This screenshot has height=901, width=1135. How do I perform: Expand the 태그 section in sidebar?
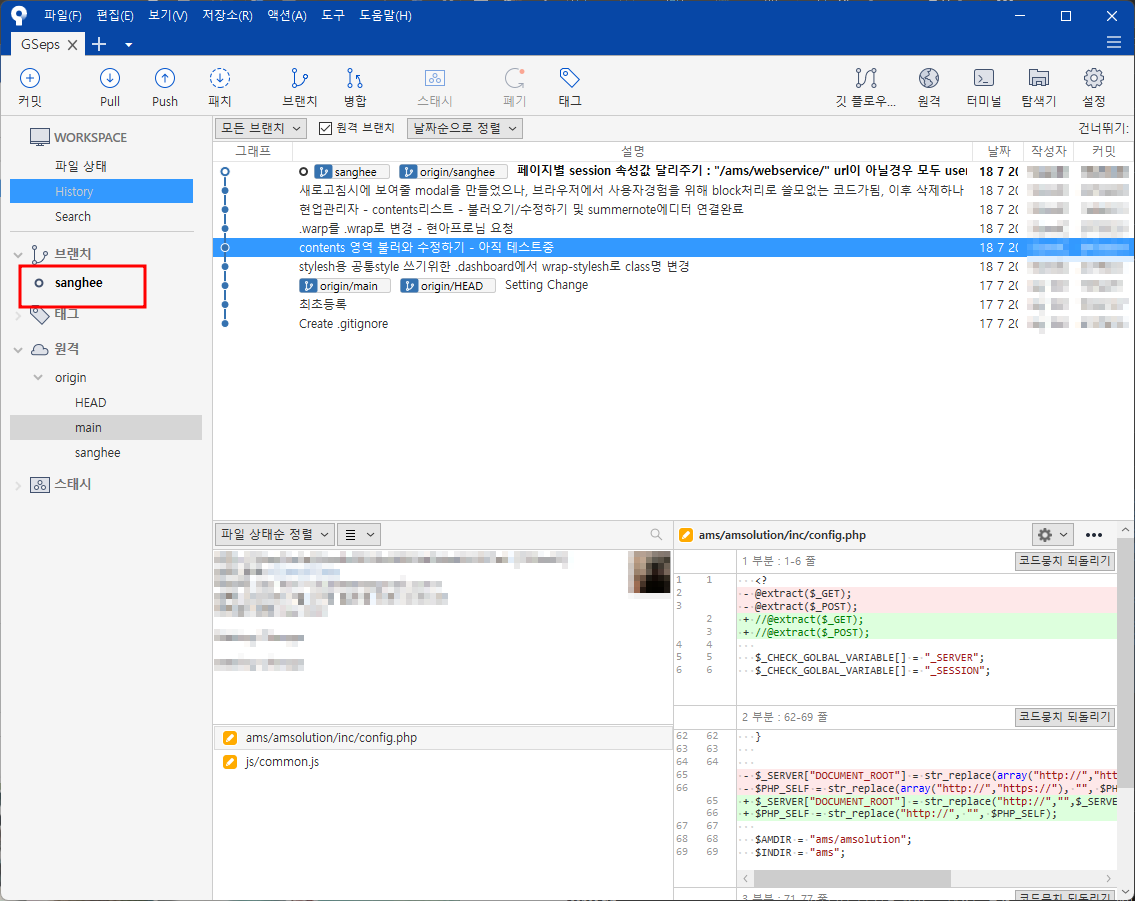click(18, 316)
